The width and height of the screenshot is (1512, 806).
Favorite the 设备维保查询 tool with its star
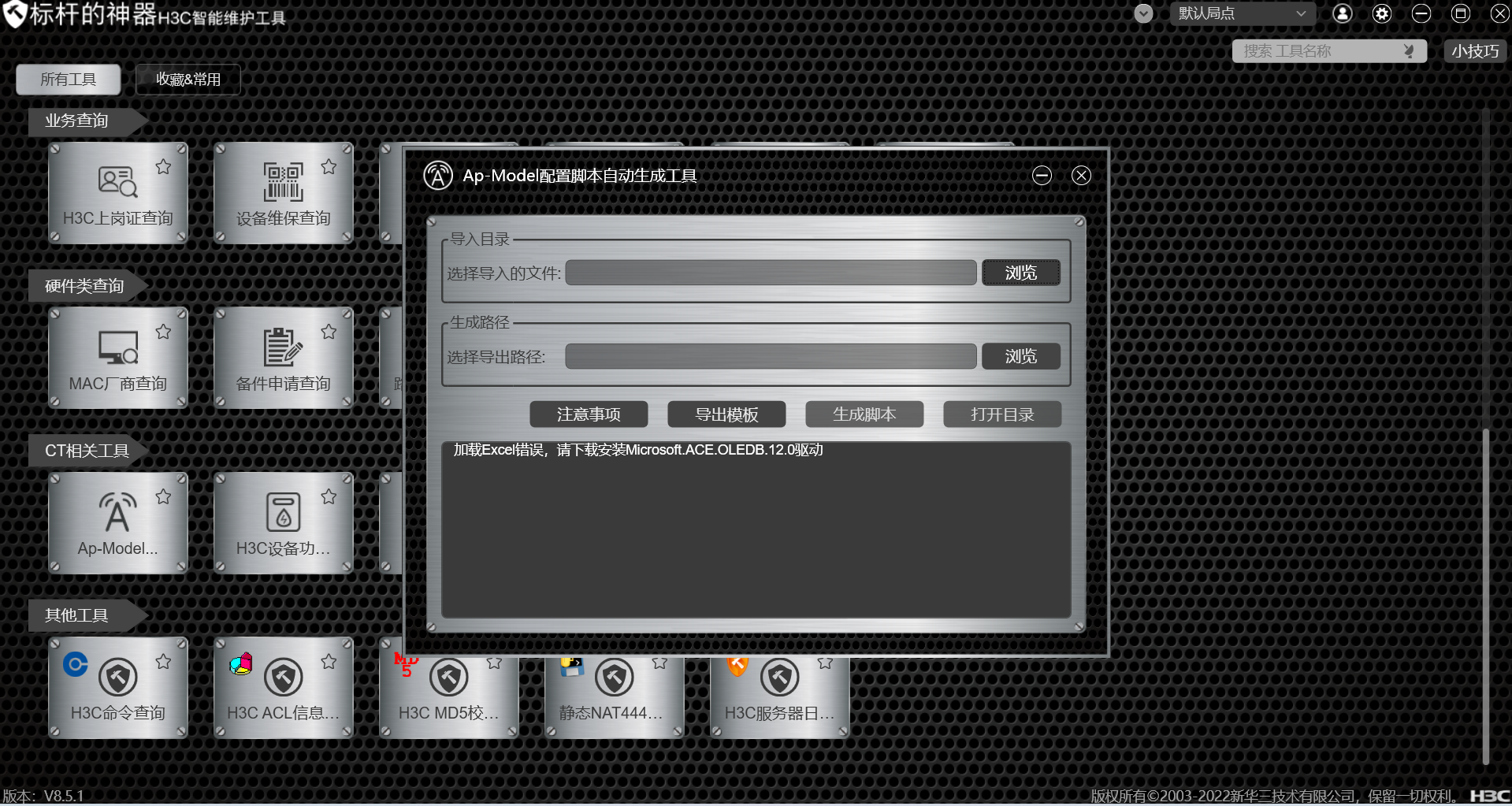tap(329, 166)
